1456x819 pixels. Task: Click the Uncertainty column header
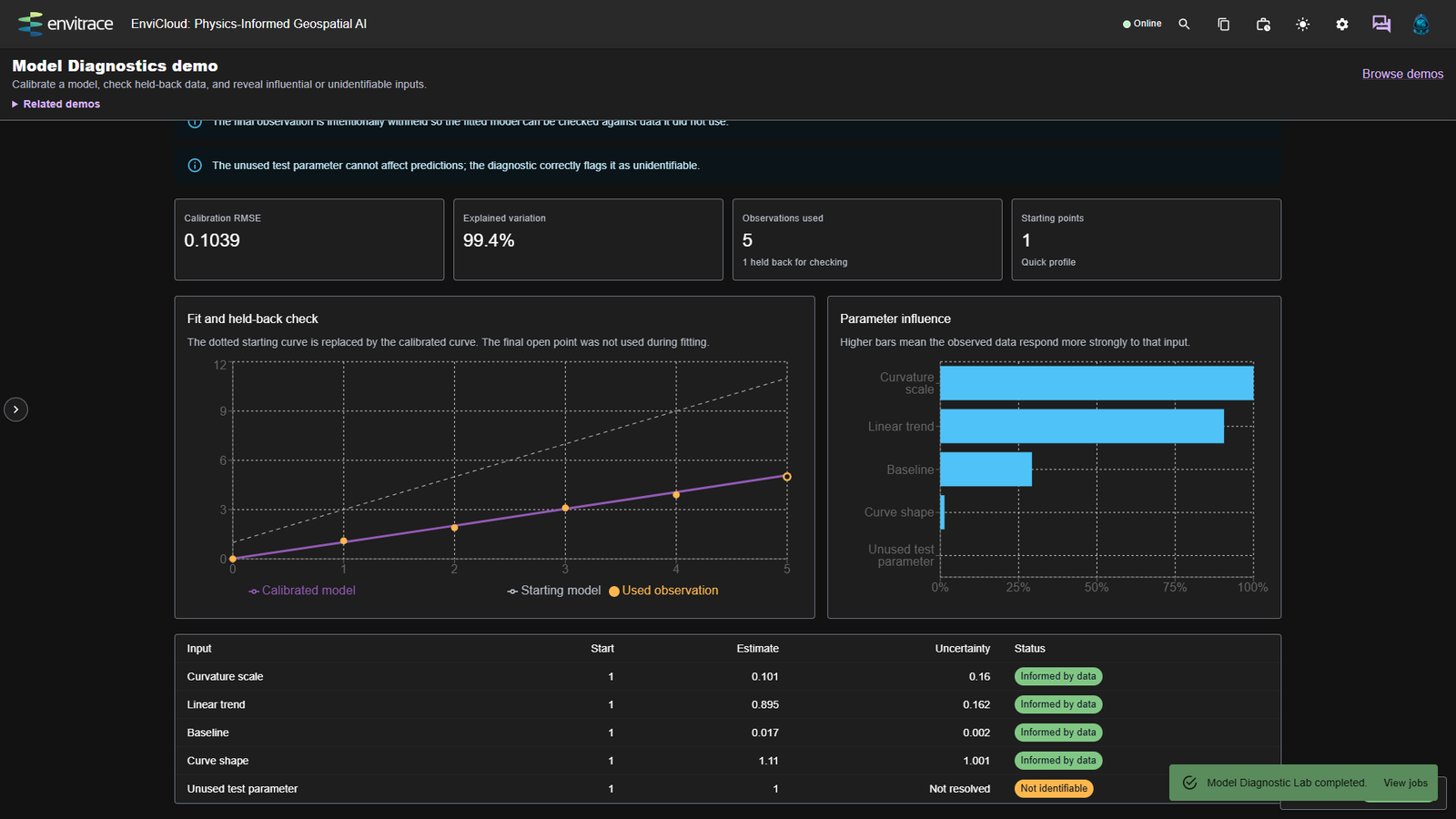pyautogui.click(x=962, y=649)
